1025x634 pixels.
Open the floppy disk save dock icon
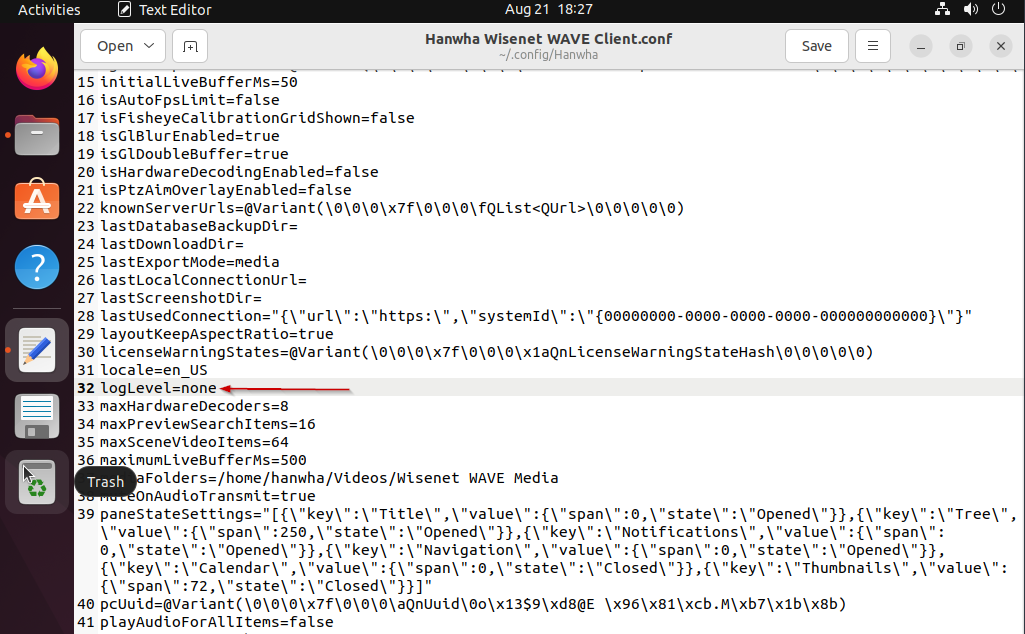(37, 416)
